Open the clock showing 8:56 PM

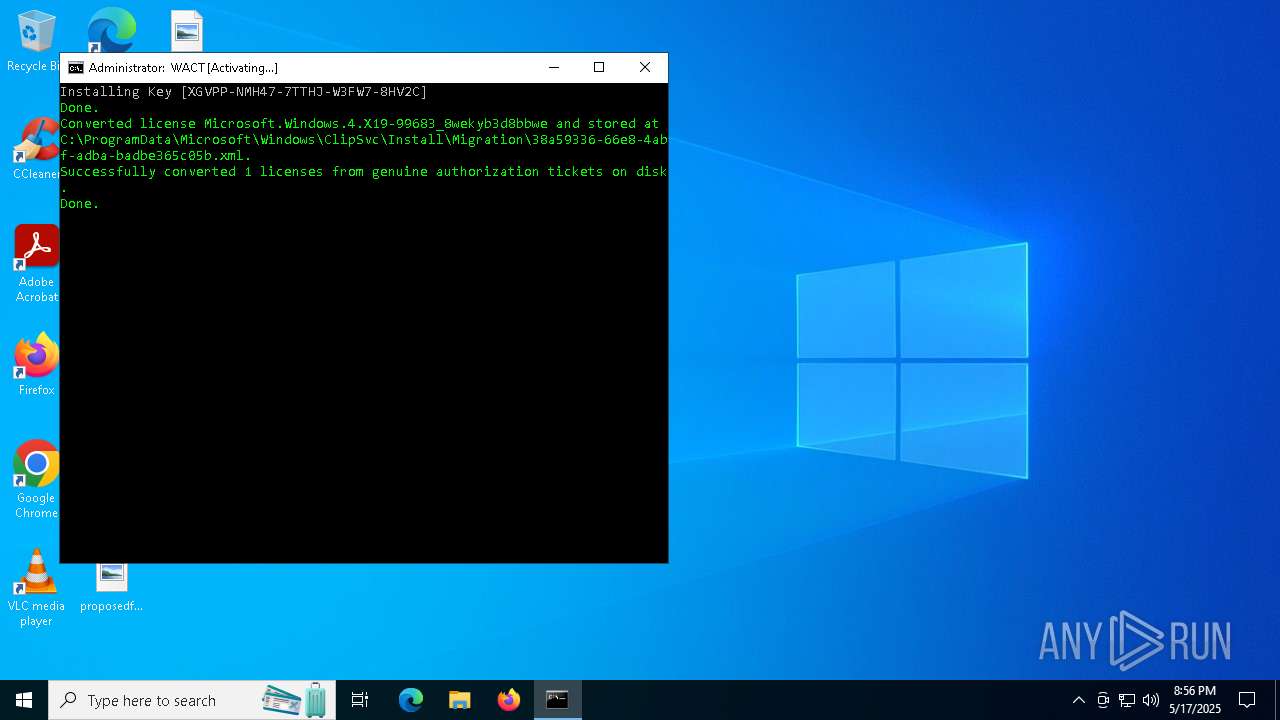[x=1195, y=700]
